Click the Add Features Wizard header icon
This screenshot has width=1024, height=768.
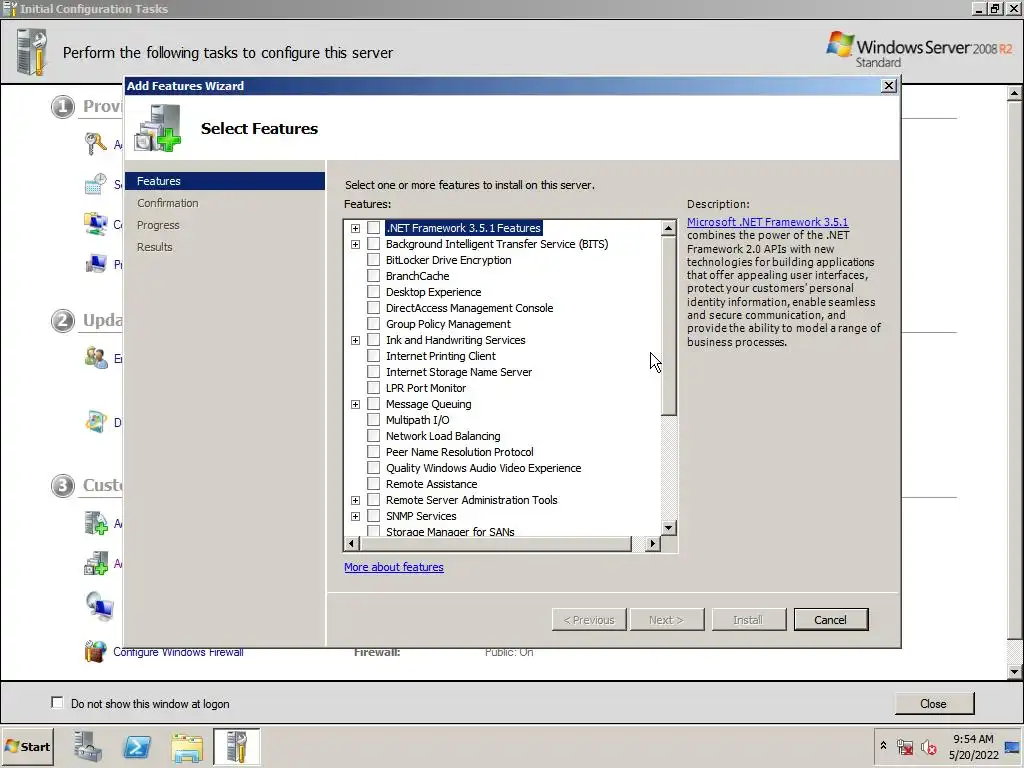click(x=157, y=128)
